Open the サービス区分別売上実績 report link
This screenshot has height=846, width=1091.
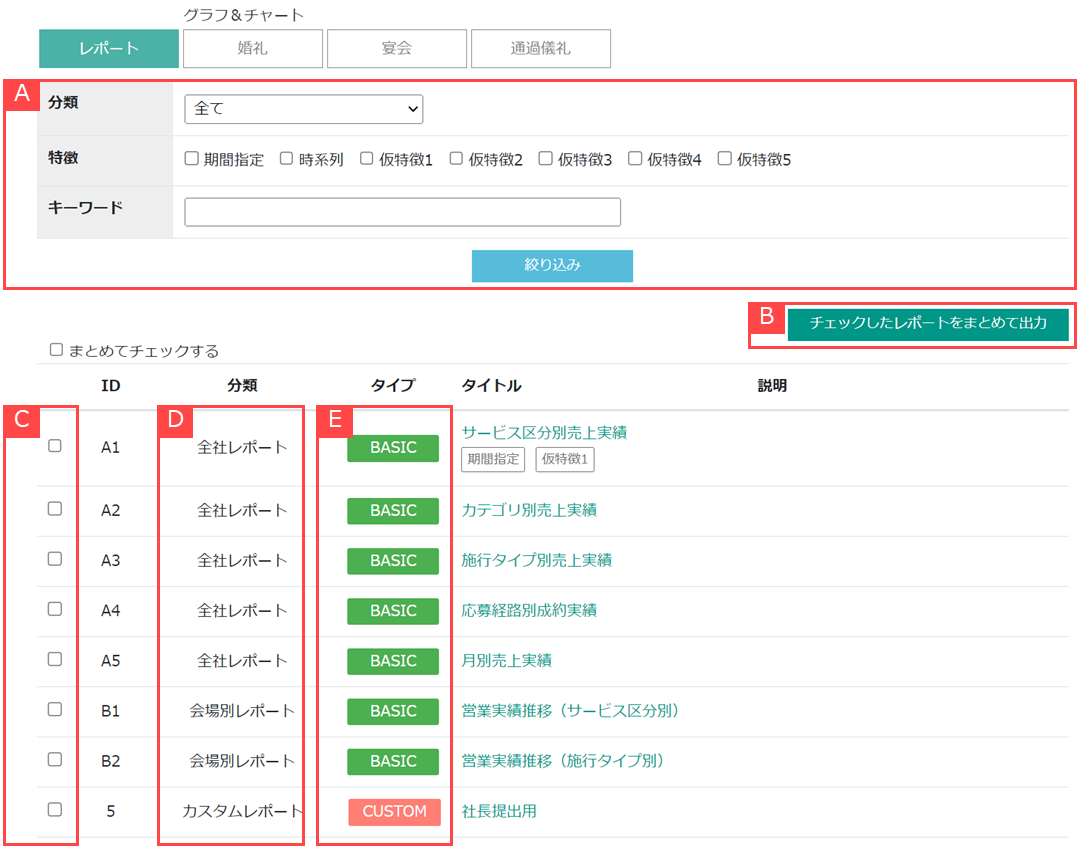pyautogui.click(x=544, y=432)
